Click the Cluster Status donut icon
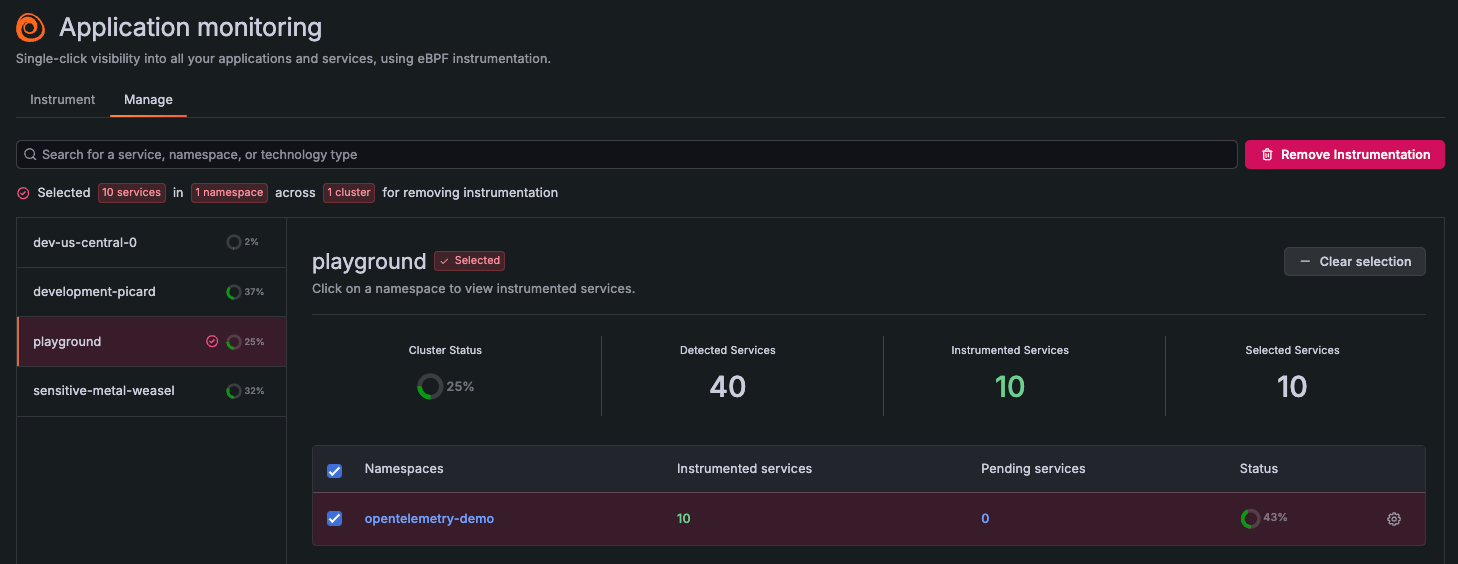This screenshot has width=1458, height=564. (430, 387)
